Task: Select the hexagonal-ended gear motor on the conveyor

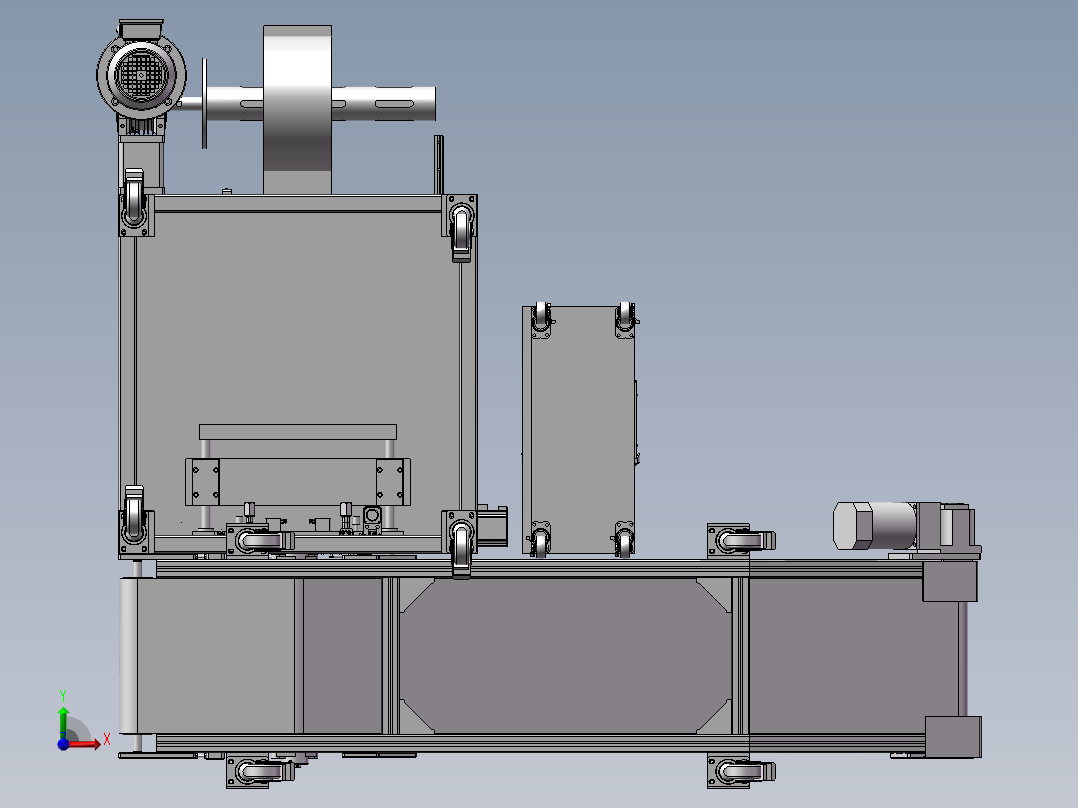Action: click(874, 526)
